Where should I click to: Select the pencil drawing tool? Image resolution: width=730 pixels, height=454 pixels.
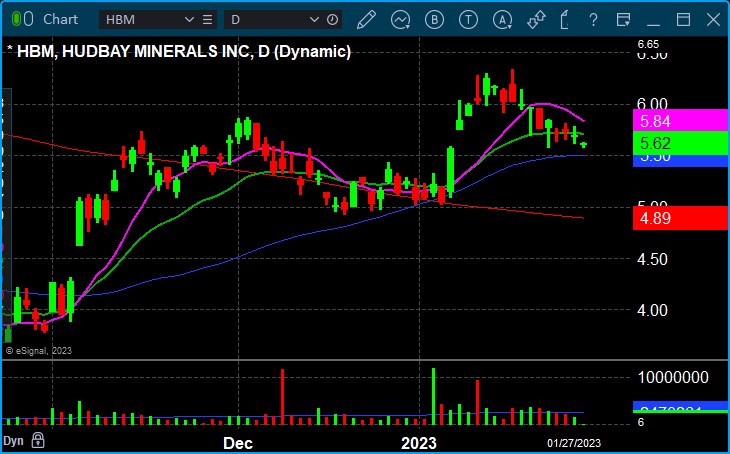point(366,20)
